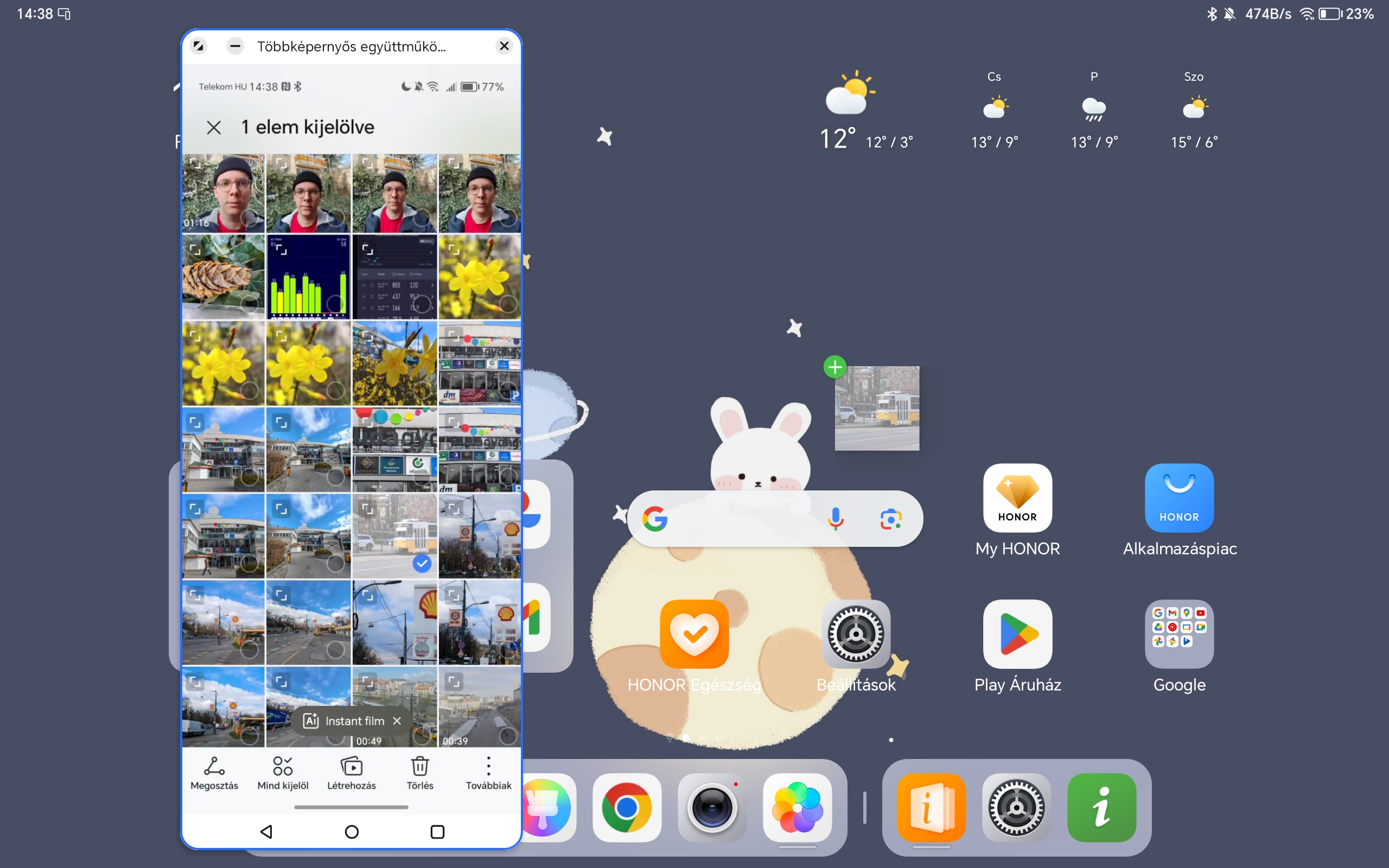Start voice search with the microphone icon
This screenshot has width=1389, height=868.
coord(836,519)
